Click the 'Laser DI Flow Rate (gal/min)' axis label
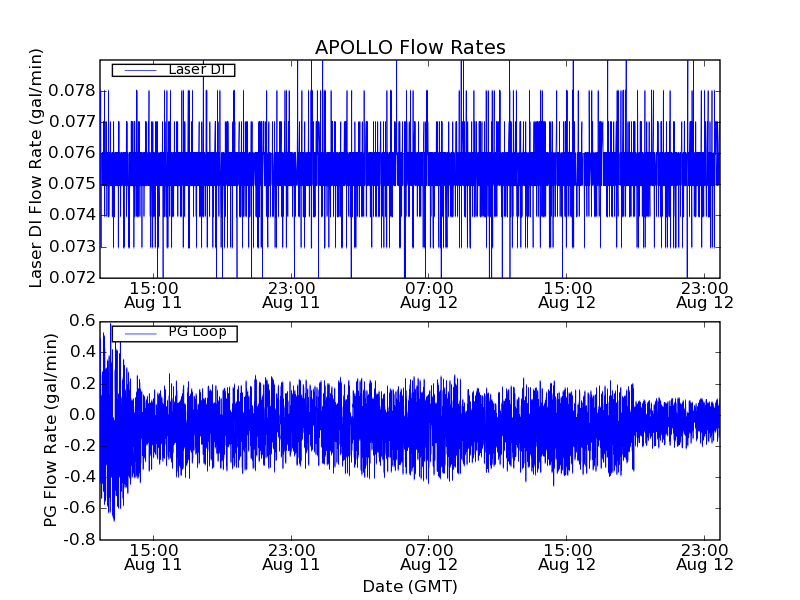Screen dimensions: 800x600 pyautogui.click(x=35, y=168)
